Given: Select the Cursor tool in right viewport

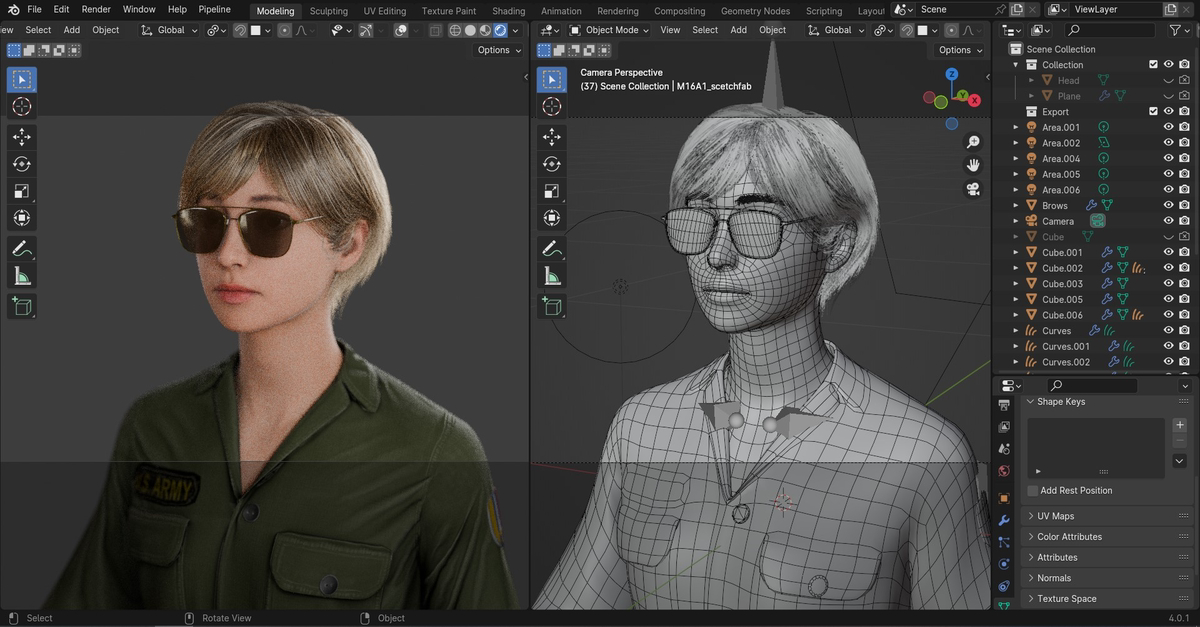Looking at the screenshot, I should click(552, 106).
